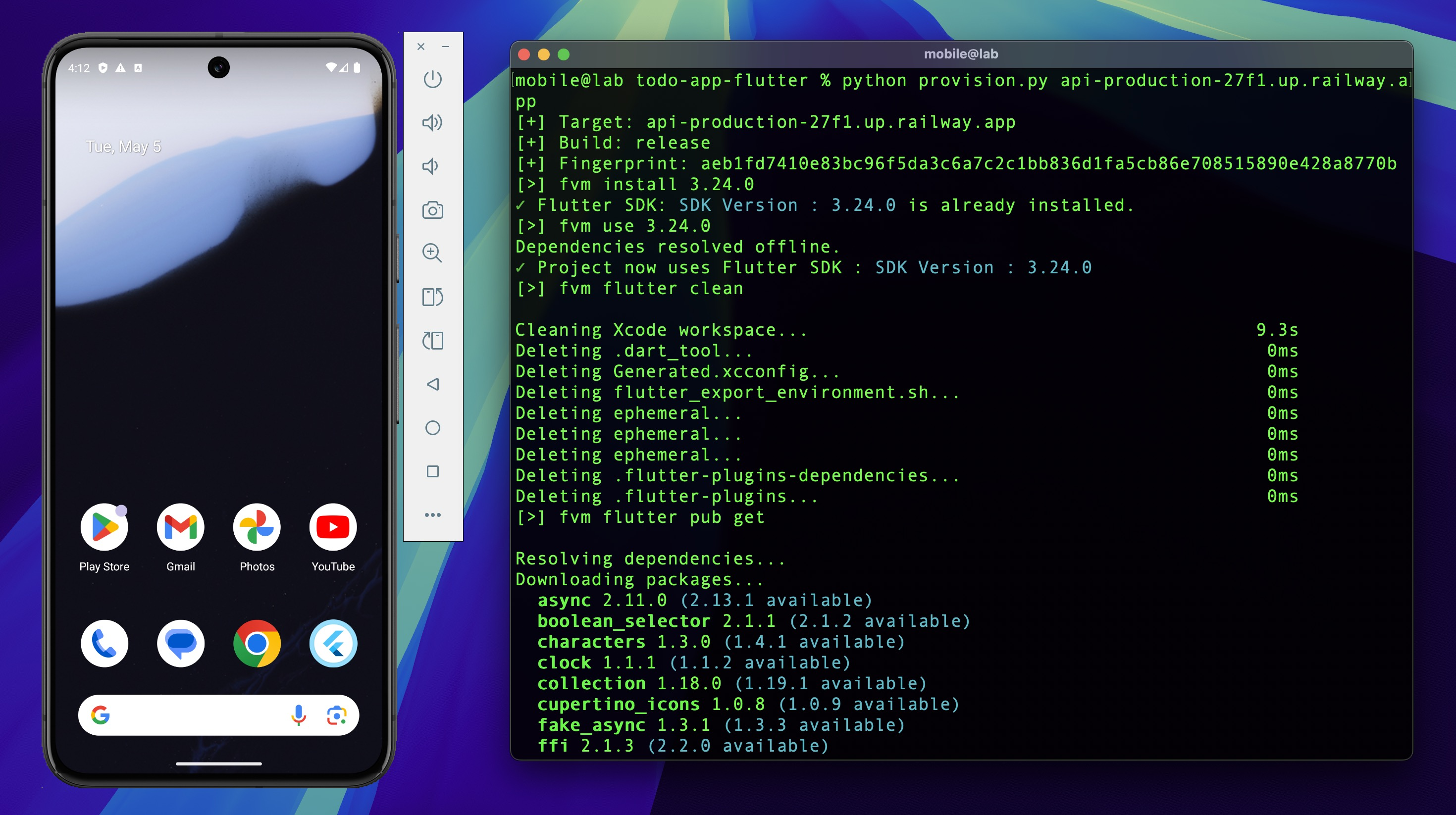The width and height of the screenshot is (1456, 815).
Task: Tap the battery icon in status bar
Action: click(x=357, y=68)
